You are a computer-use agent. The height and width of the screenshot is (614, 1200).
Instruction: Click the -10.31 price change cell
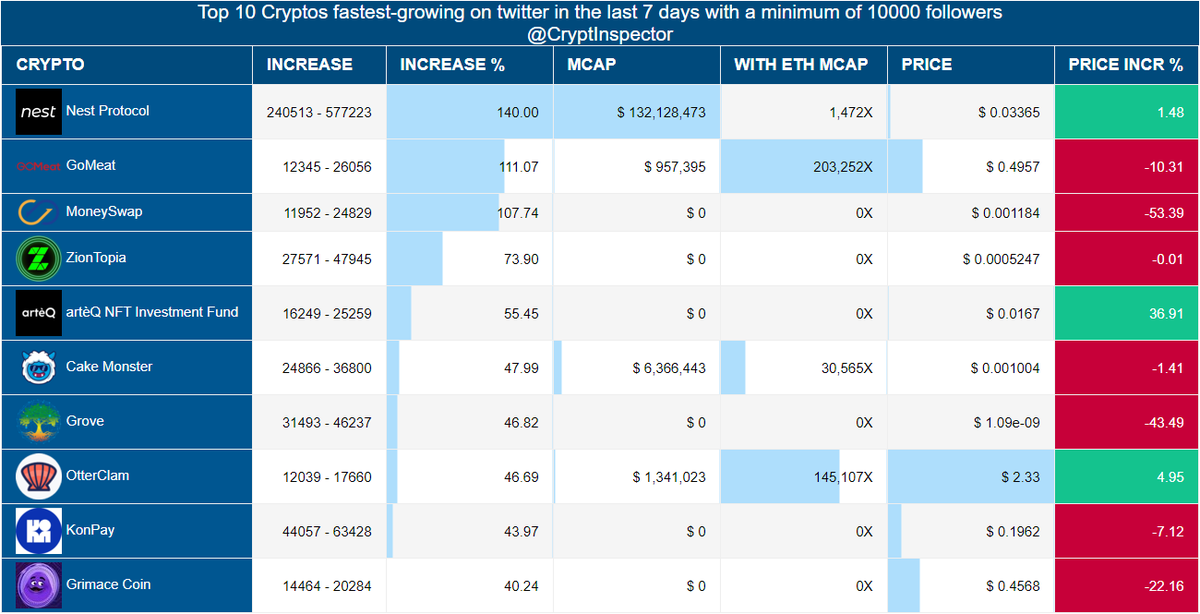[x=1127, y=167]
